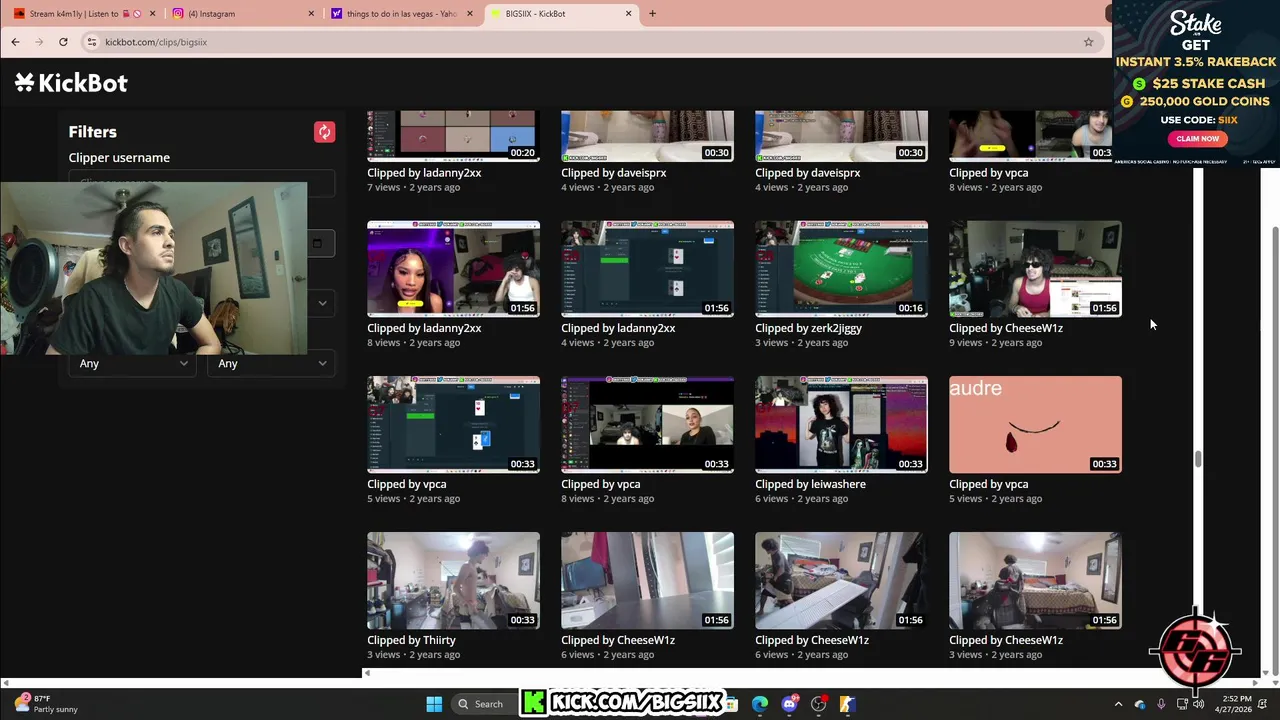This screenshot has height=720, width=1280.
Task: Click the CLAIM NOW button in the Stake ad
Action: (x=1197, y=139)
